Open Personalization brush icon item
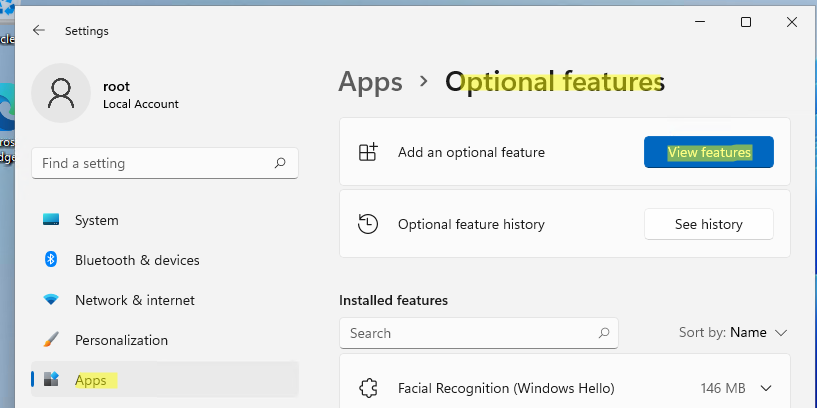This screenshot has height=408, width=817. point(52,340)
